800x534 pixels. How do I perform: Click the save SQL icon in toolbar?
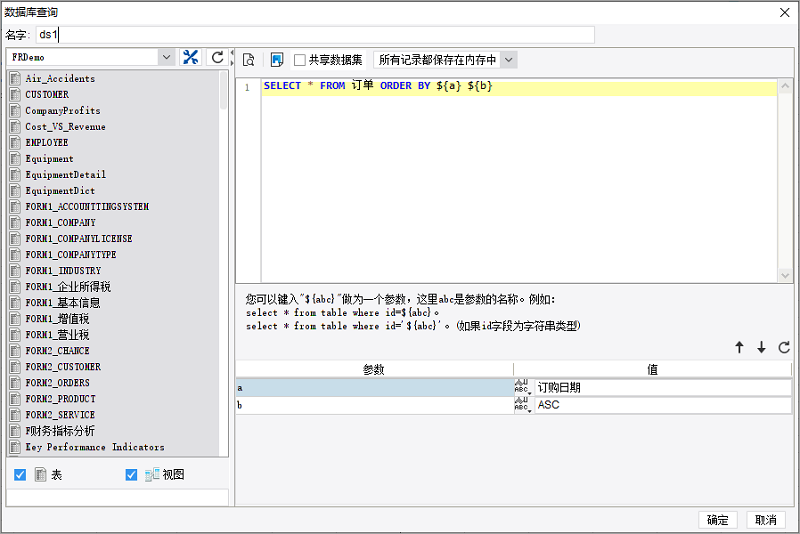[277, 60]
